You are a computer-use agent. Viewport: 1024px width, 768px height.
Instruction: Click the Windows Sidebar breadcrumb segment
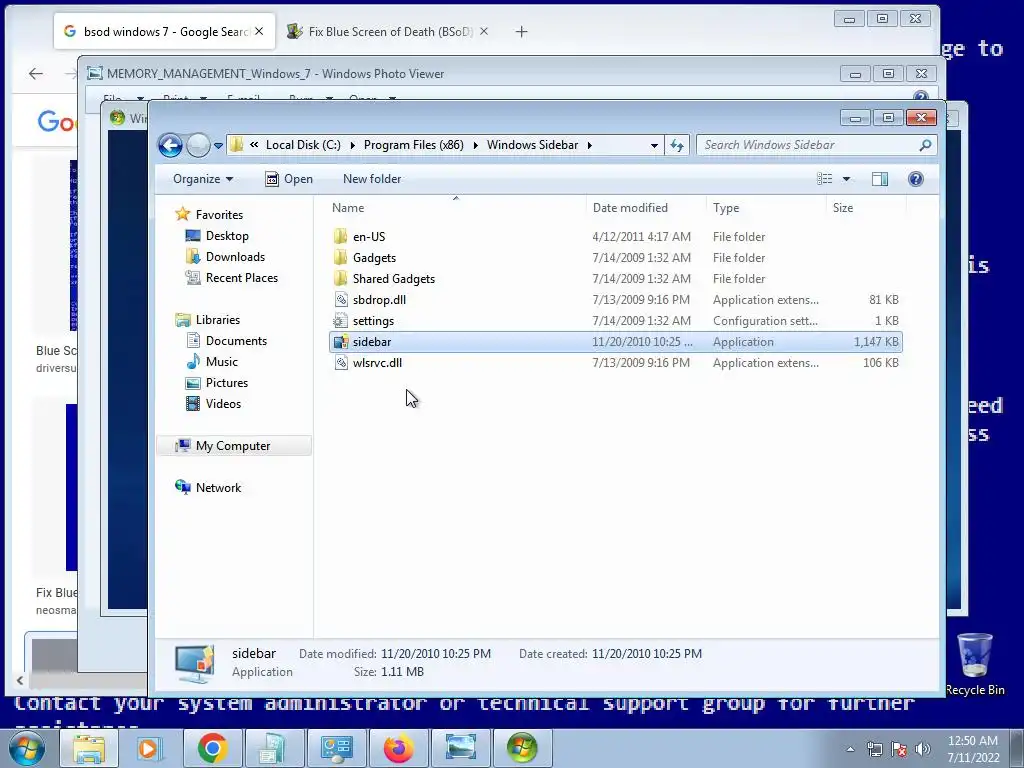pos(532,145)
